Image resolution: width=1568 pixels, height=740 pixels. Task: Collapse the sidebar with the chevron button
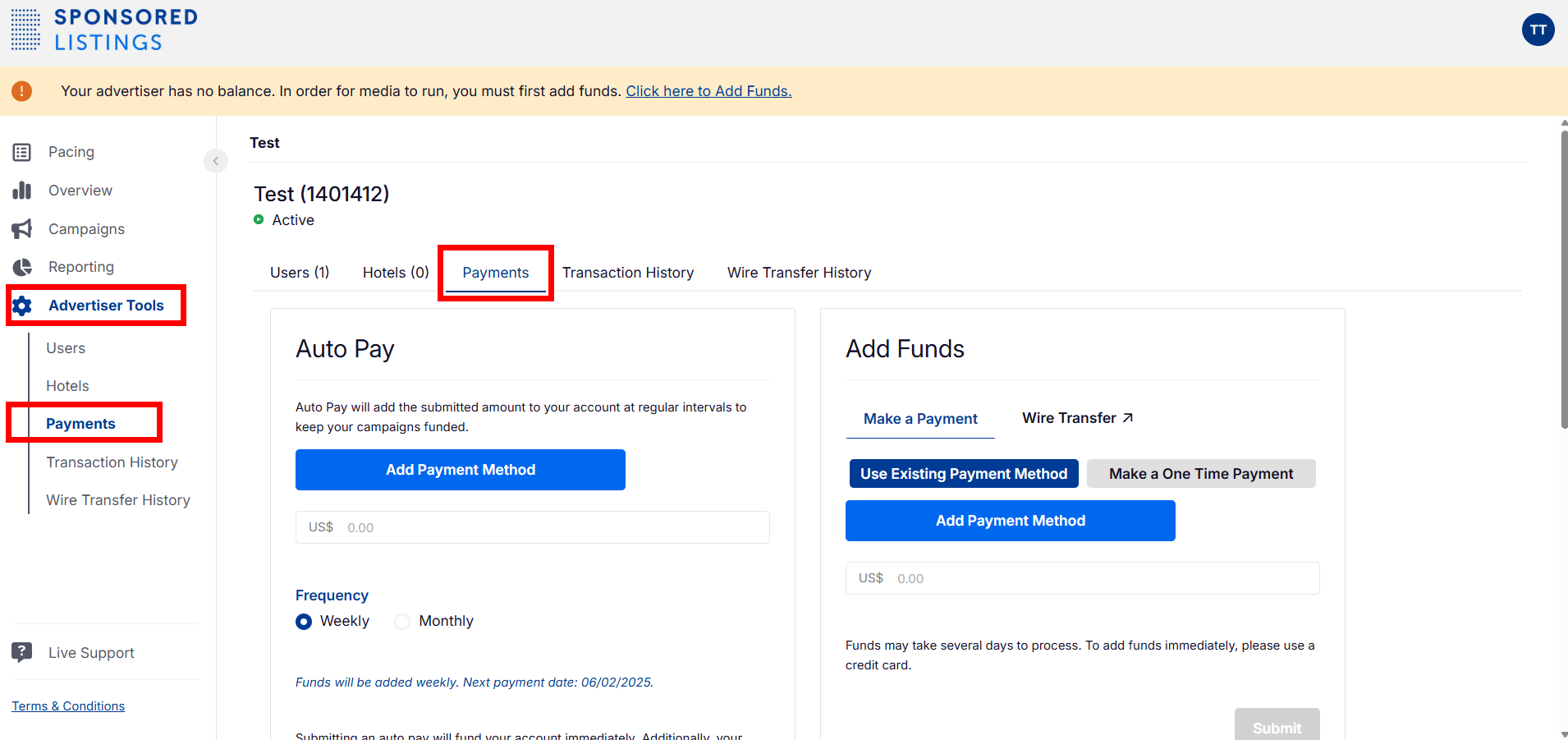coord(216,160)
